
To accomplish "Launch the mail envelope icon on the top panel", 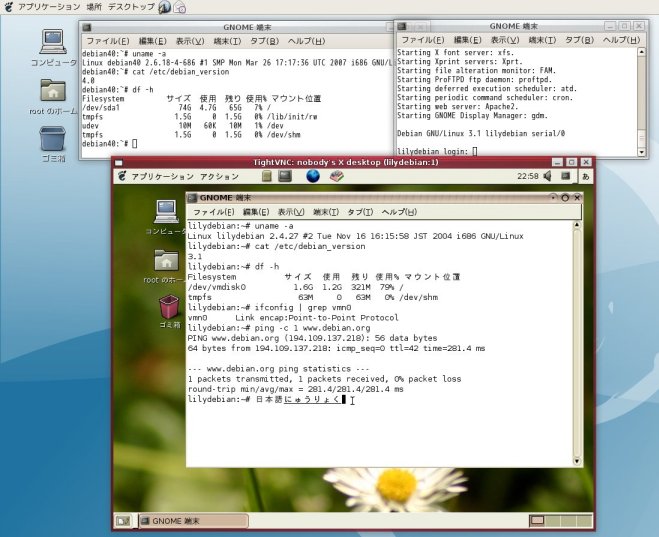I will point(180,7).
